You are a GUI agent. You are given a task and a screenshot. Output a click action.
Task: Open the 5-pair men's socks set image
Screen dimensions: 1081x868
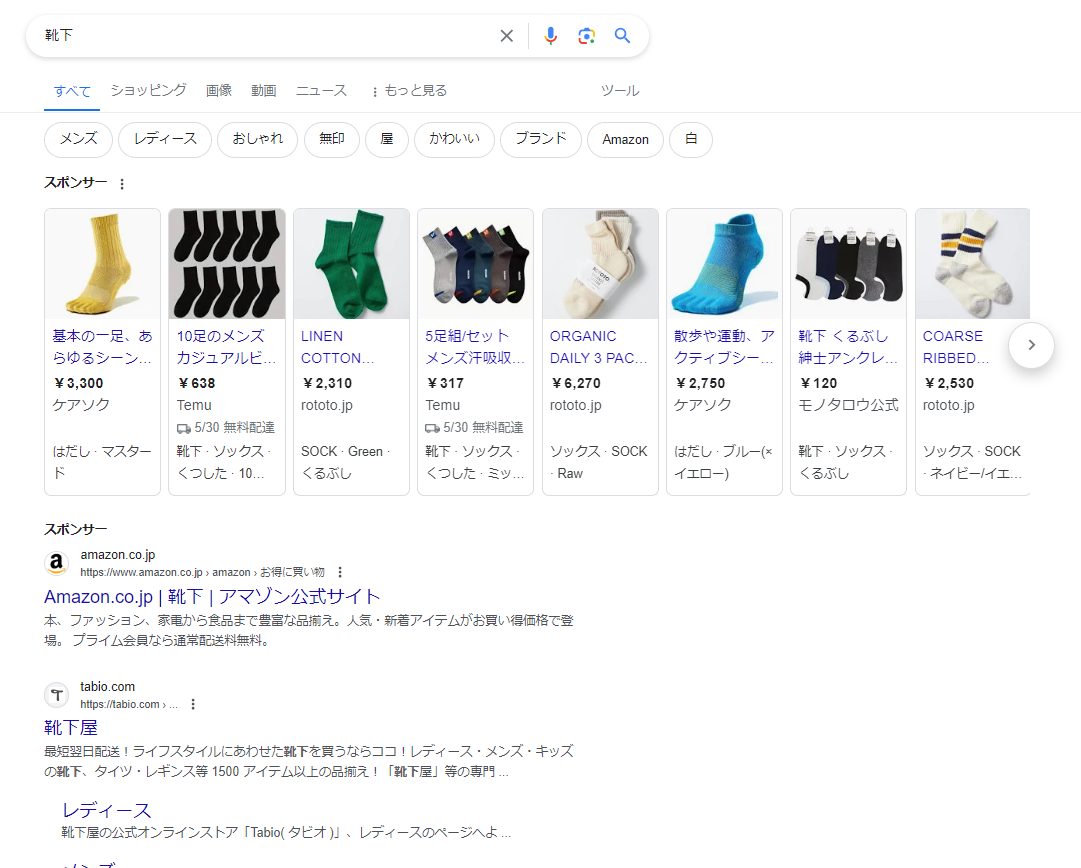[x=476, y=264]
